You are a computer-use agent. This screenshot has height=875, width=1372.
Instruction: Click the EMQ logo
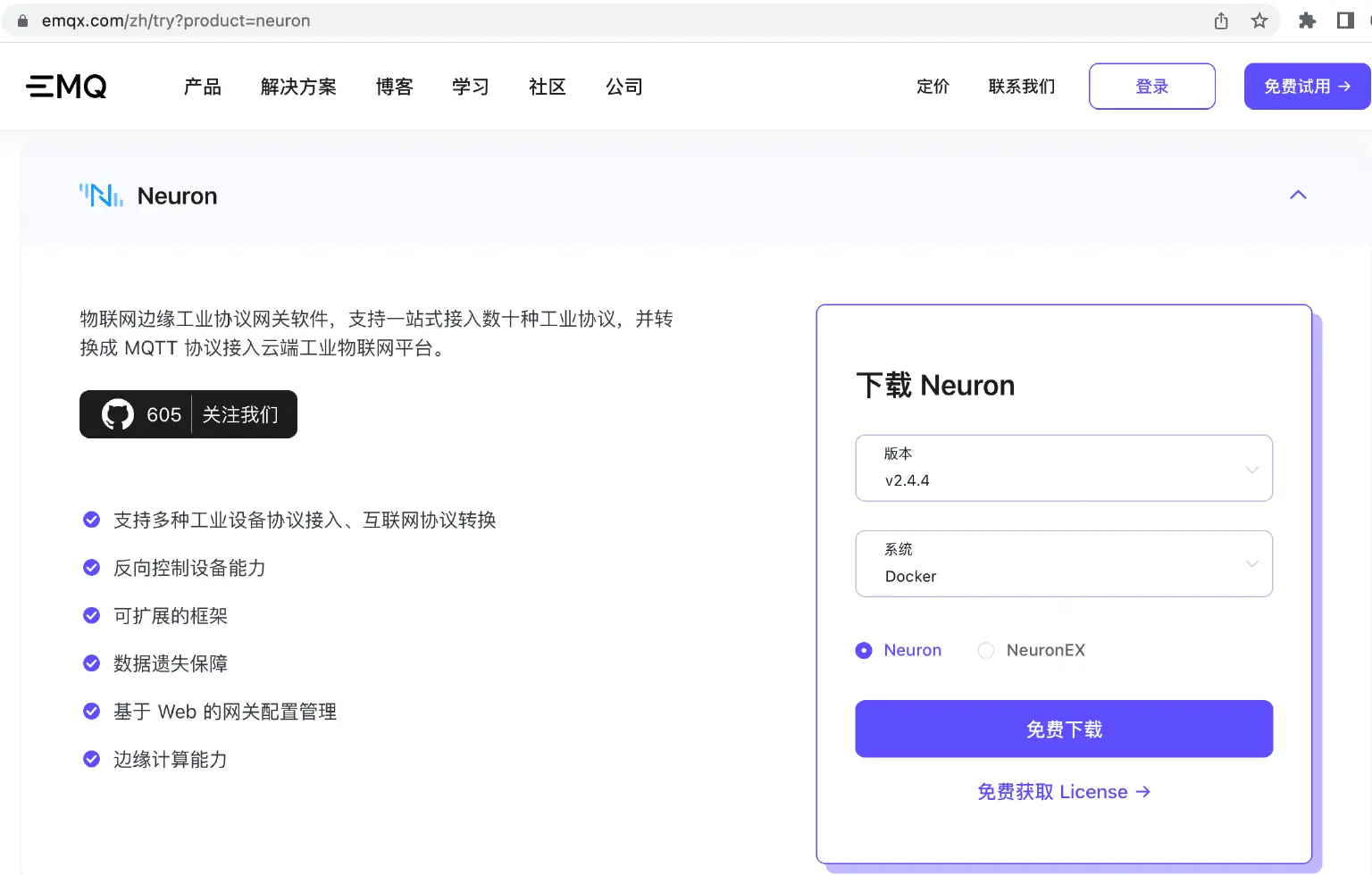coord(66,86)
